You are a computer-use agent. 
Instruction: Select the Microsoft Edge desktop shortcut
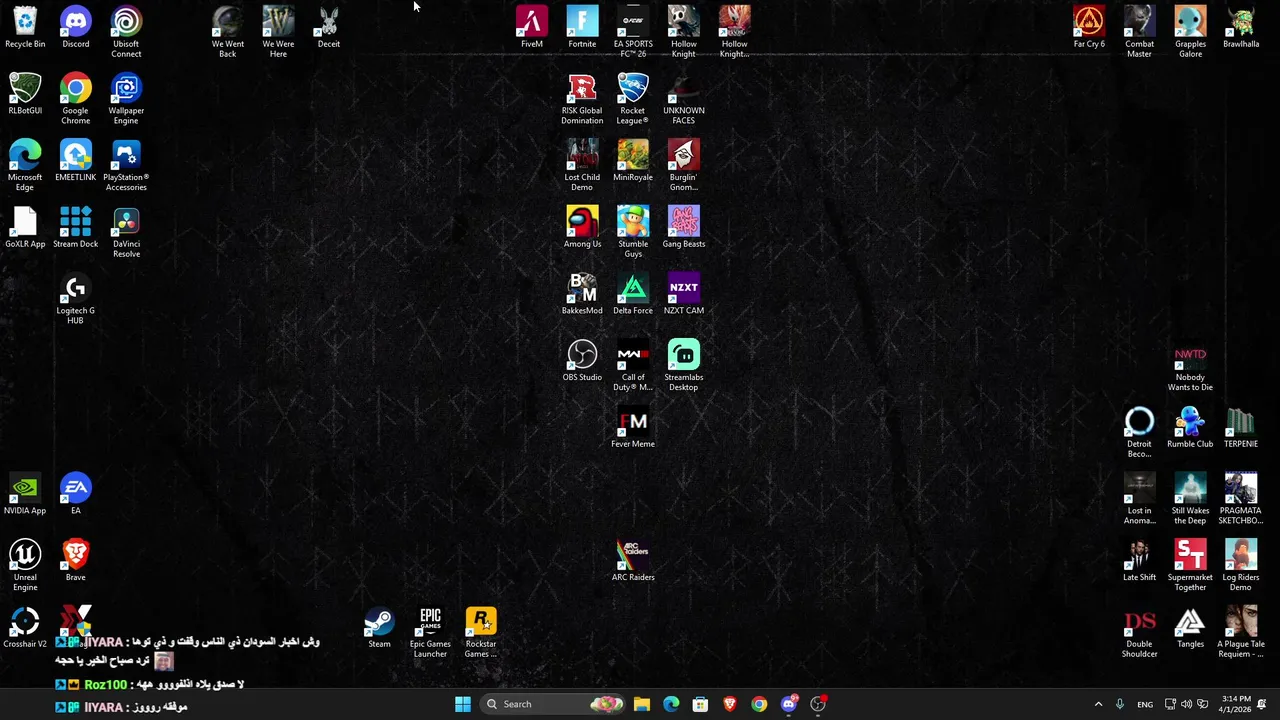[x=25, y=166]
